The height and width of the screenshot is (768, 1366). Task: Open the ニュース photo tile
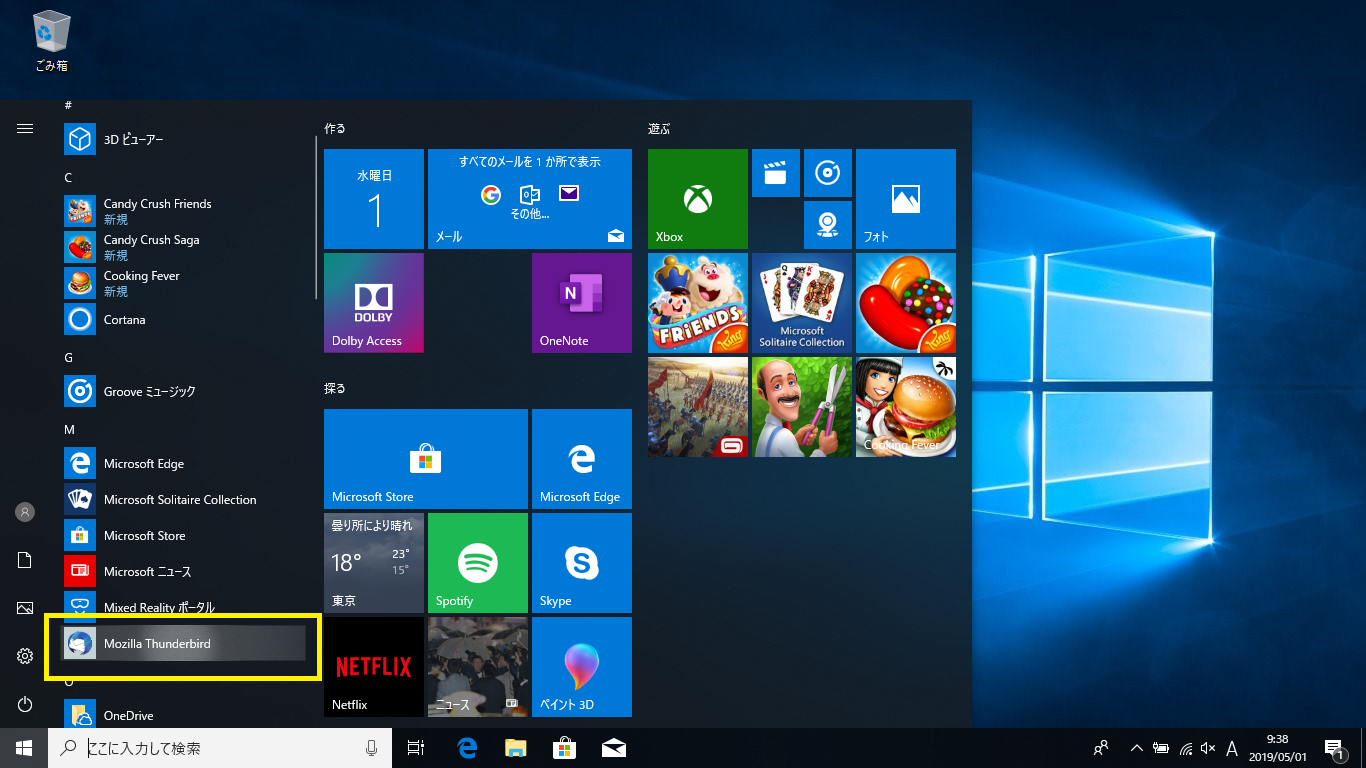pos(478,667)
